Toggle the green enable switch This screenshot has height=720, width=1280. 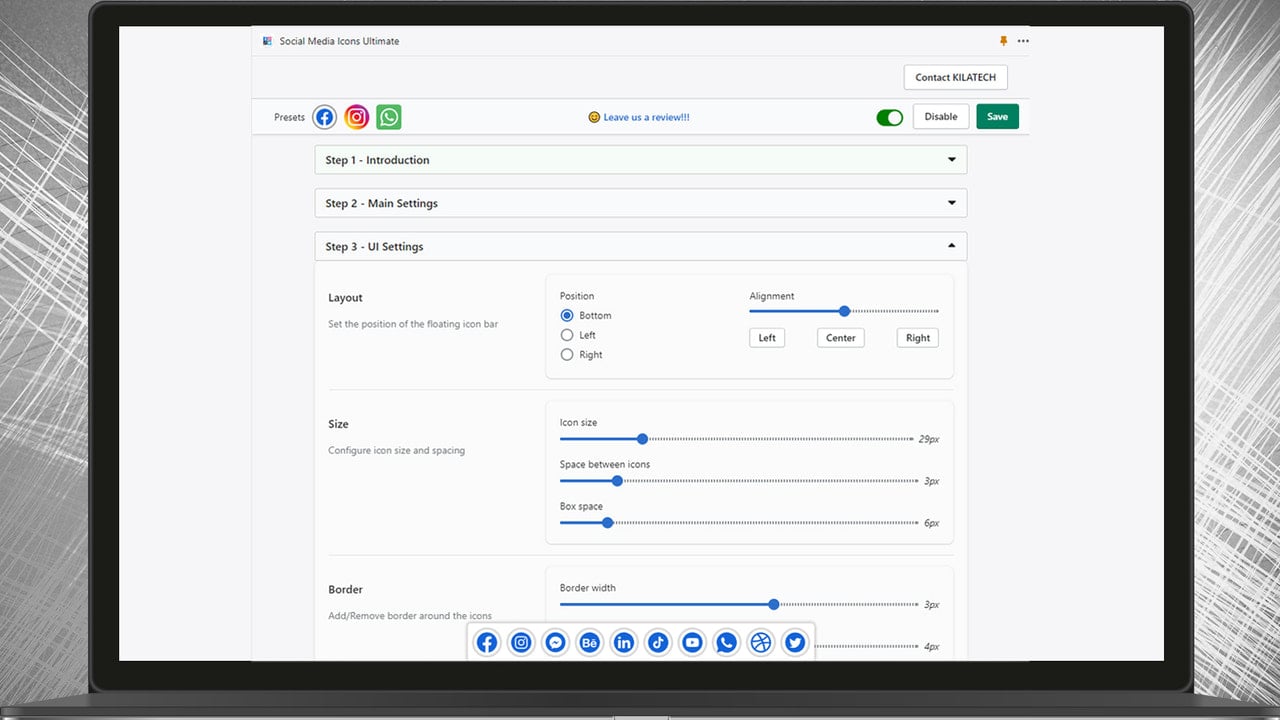(x=890, y=117)
